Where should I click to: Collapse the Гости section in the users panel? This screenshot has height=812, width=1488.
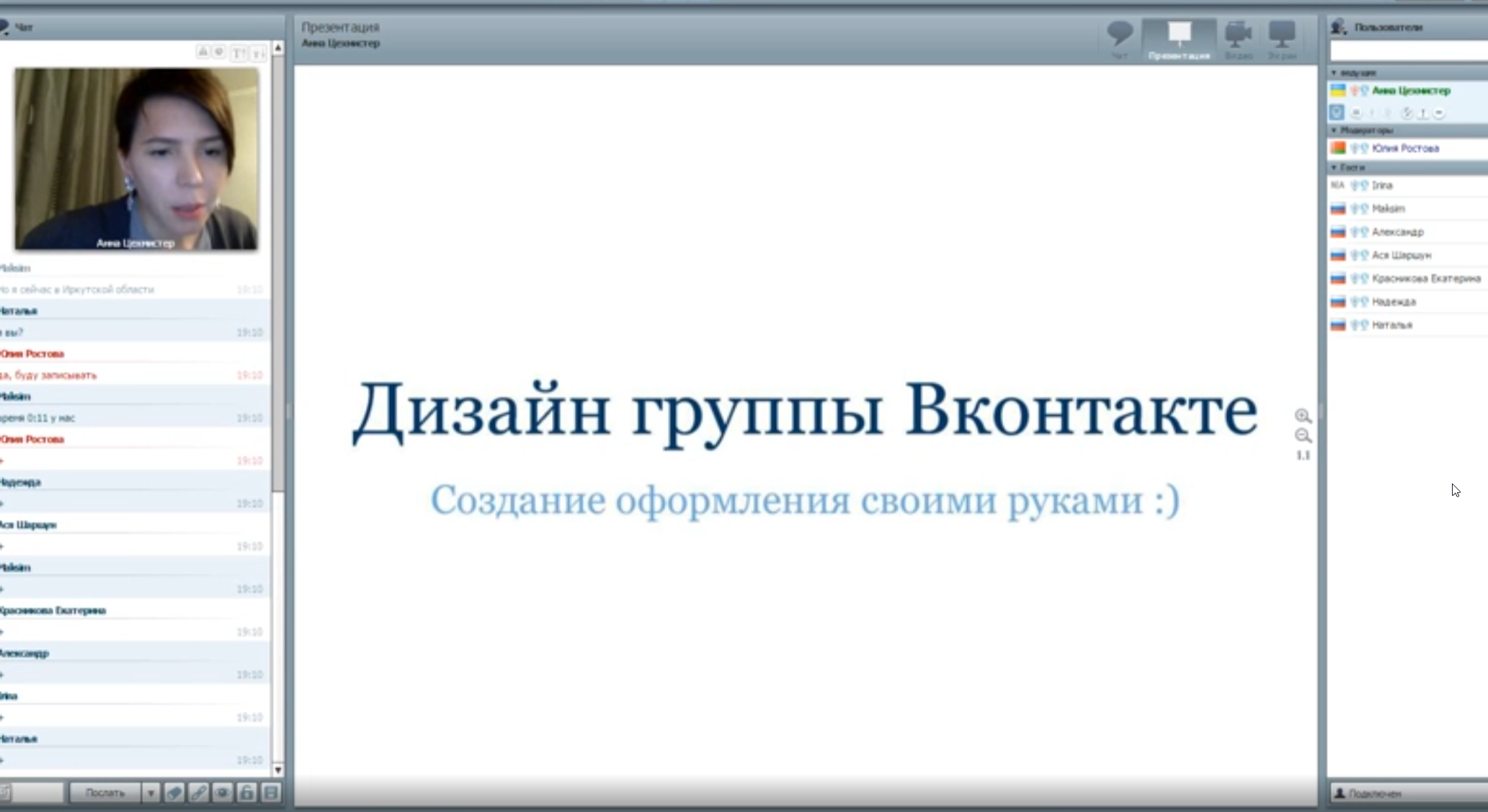point(1335,168)
